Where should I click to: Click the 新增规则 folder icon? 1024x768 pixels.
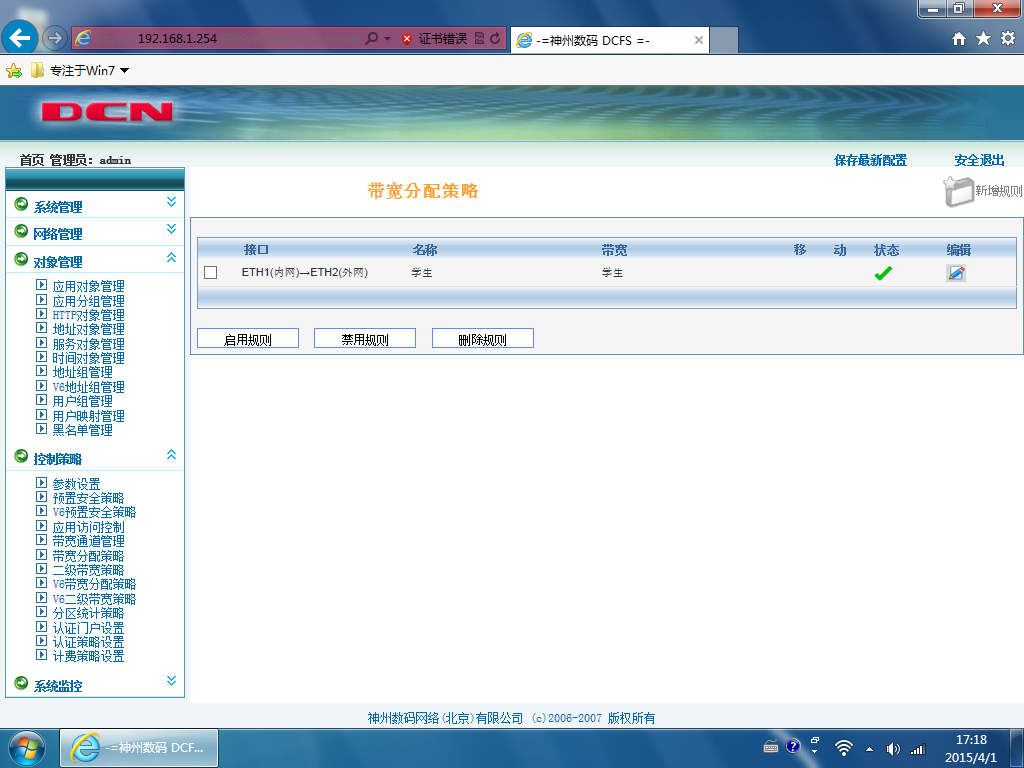click(x=957, y=191)
